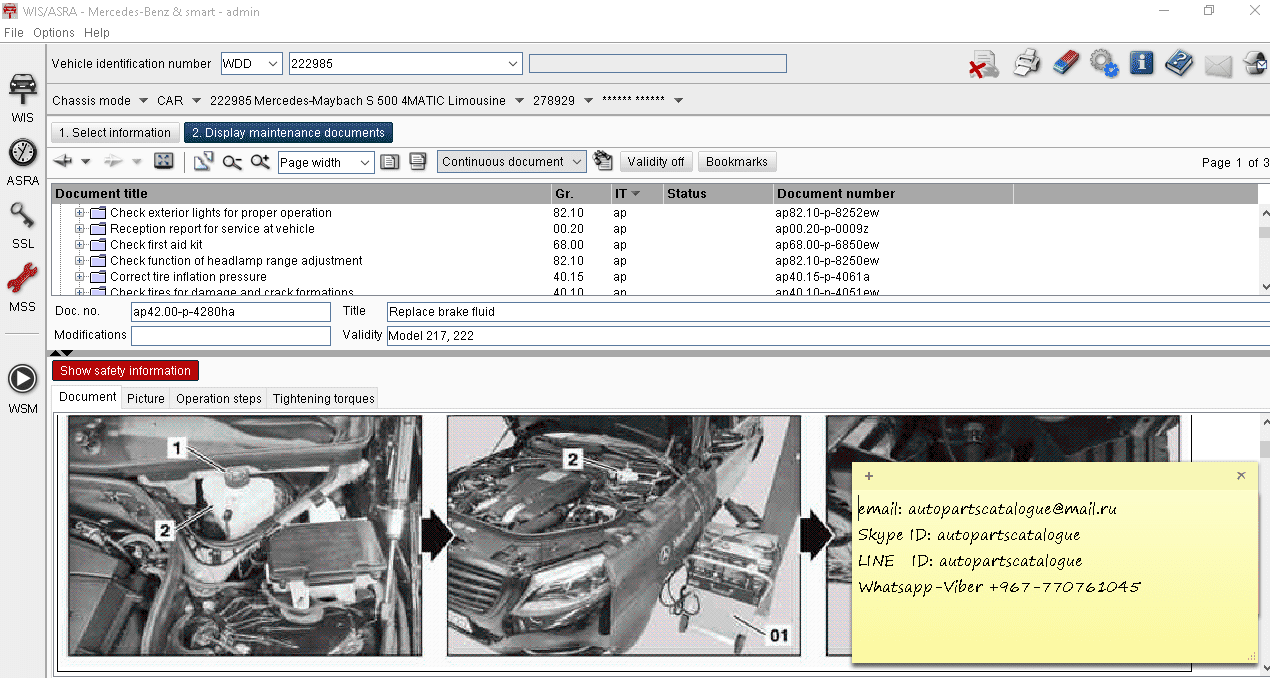Click the Doc. no. input field
Image resolution: width=1270 pixels, height=678 pixels.
[x=230, y=312]
